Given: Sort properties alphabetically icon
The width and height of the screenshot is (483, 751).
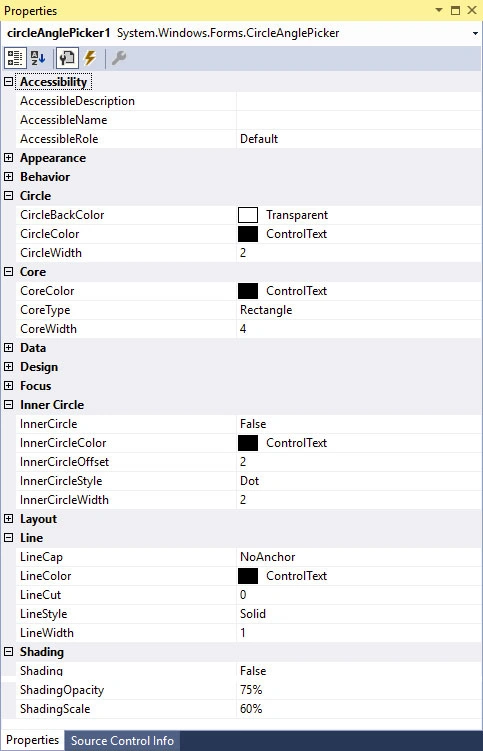Looking at the screenshot, I should [38, 58].
